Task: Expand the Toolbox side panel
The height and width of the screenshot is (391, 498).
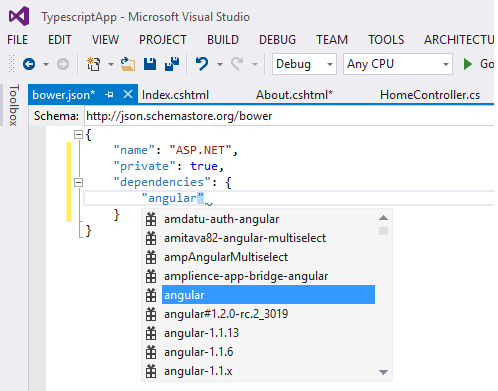Action: click(x=13, y=105)
